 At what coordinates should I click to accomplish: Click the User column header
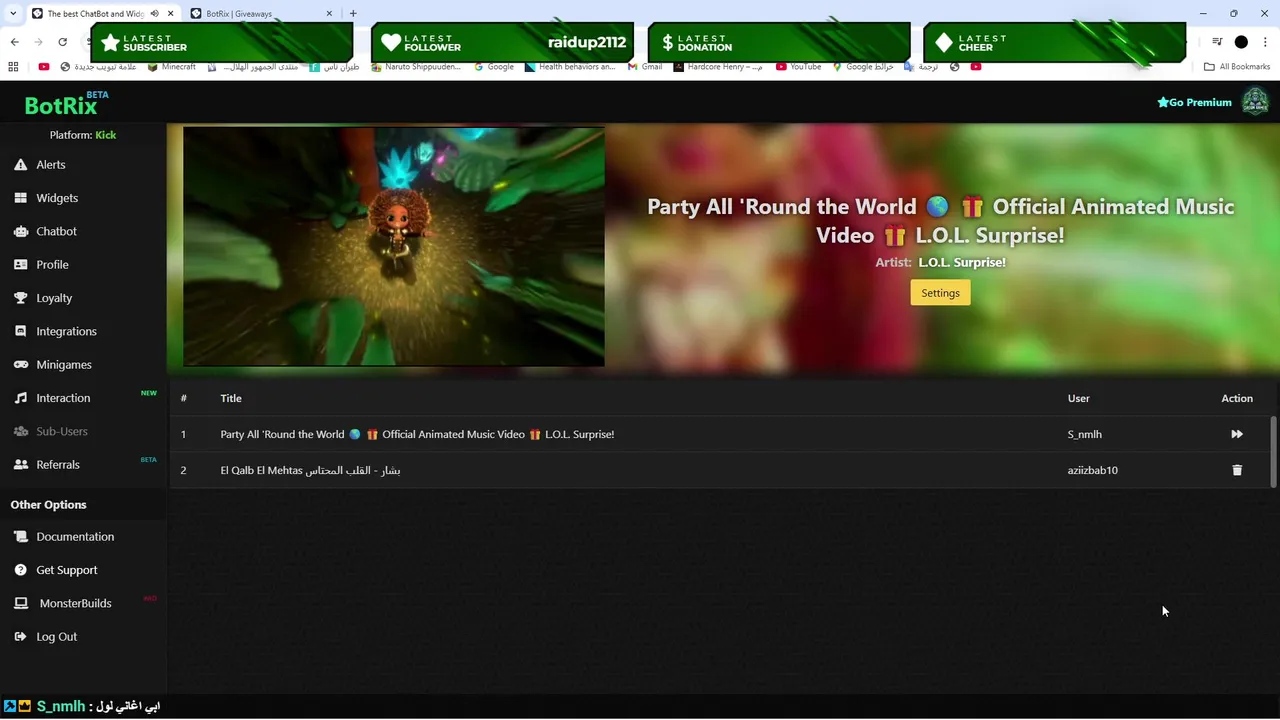pyautogui.click(x=1078, y=398)
